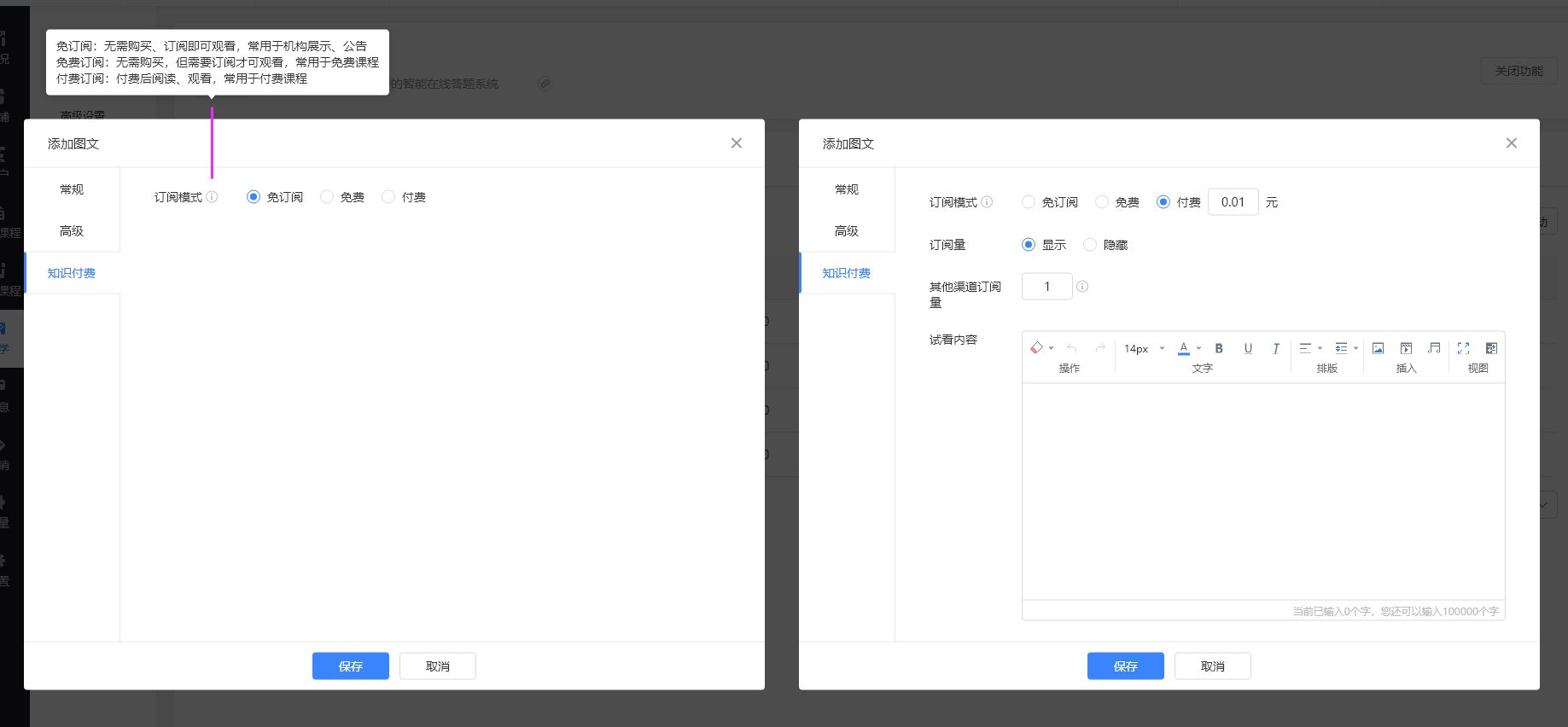Select 免订阅 radio in left dialog
Image resolution: width=1568 pixels, height=727 pixels.
click(253, 197)
